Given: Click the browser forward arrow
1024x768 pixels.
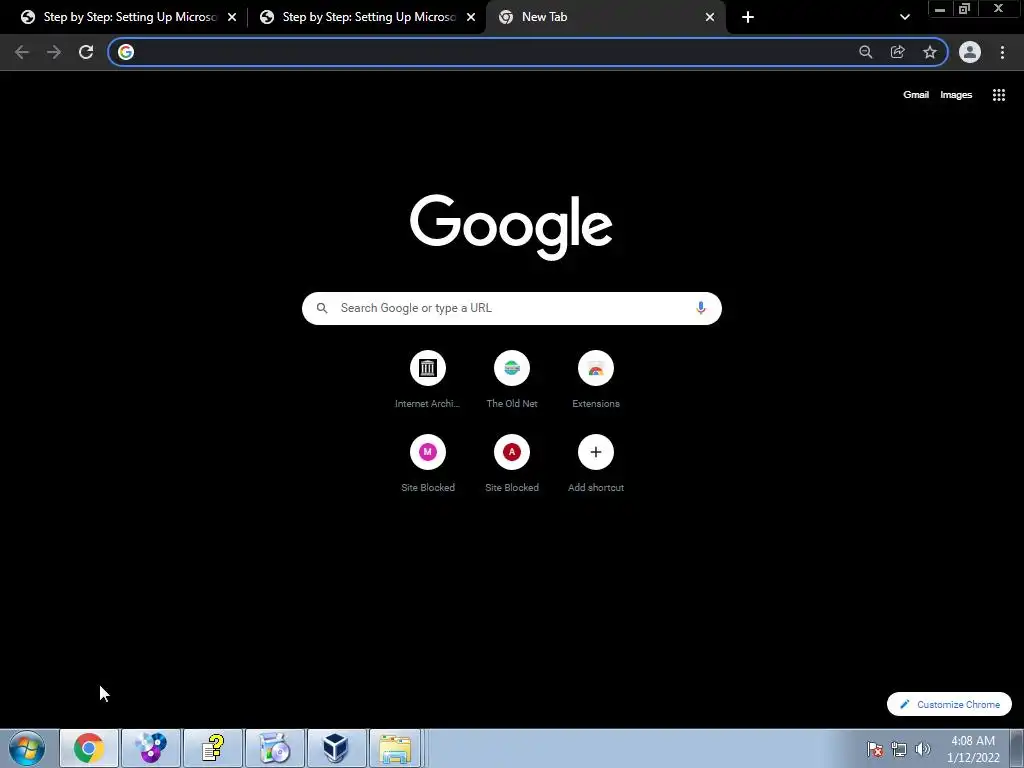Looking at the screenshot, I should point(54,52).
